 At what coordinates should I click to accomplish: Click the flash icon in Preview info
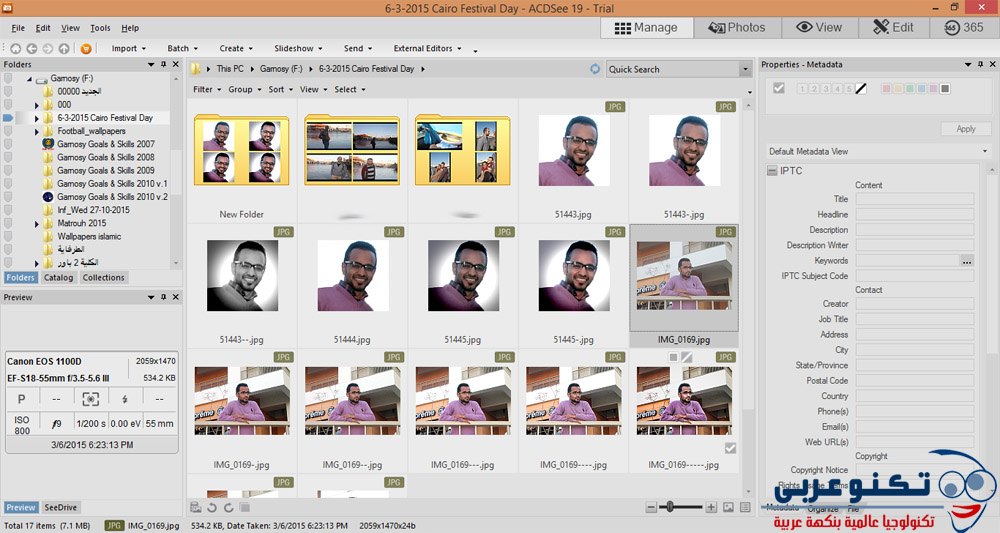[x=125, y=399]
